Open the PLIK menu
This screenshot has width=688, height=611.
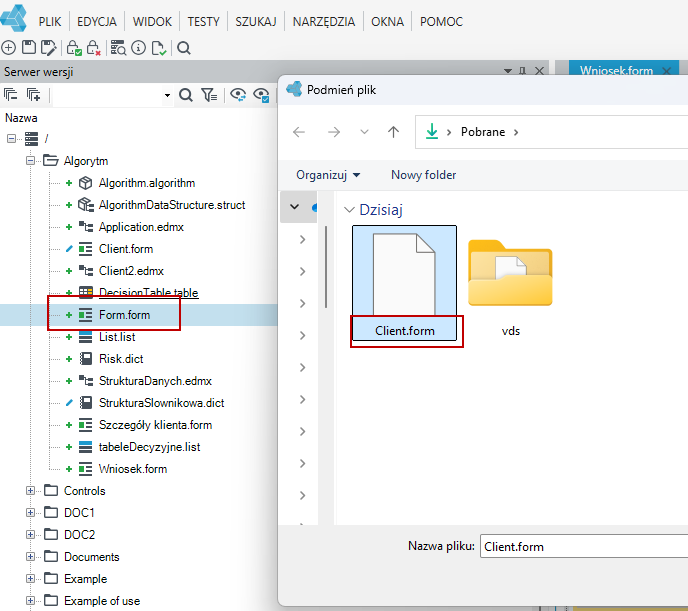click(x=50, y=21)
